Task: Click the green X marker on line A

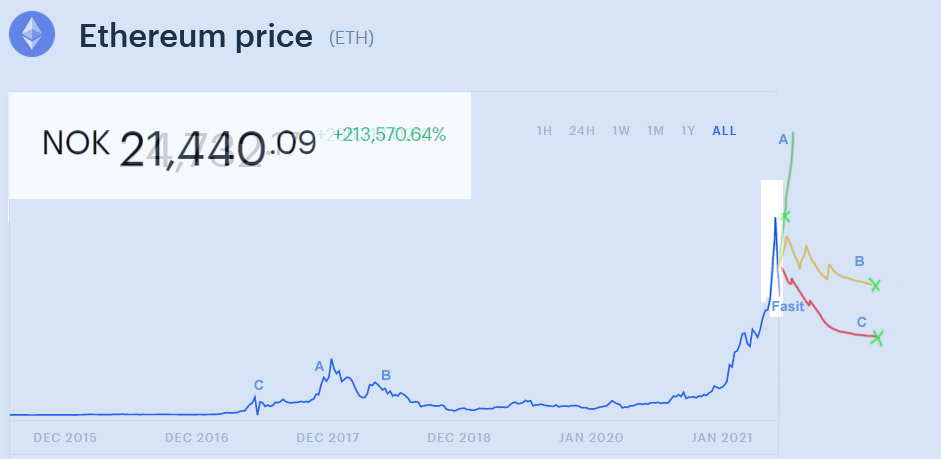Action: 785,216
